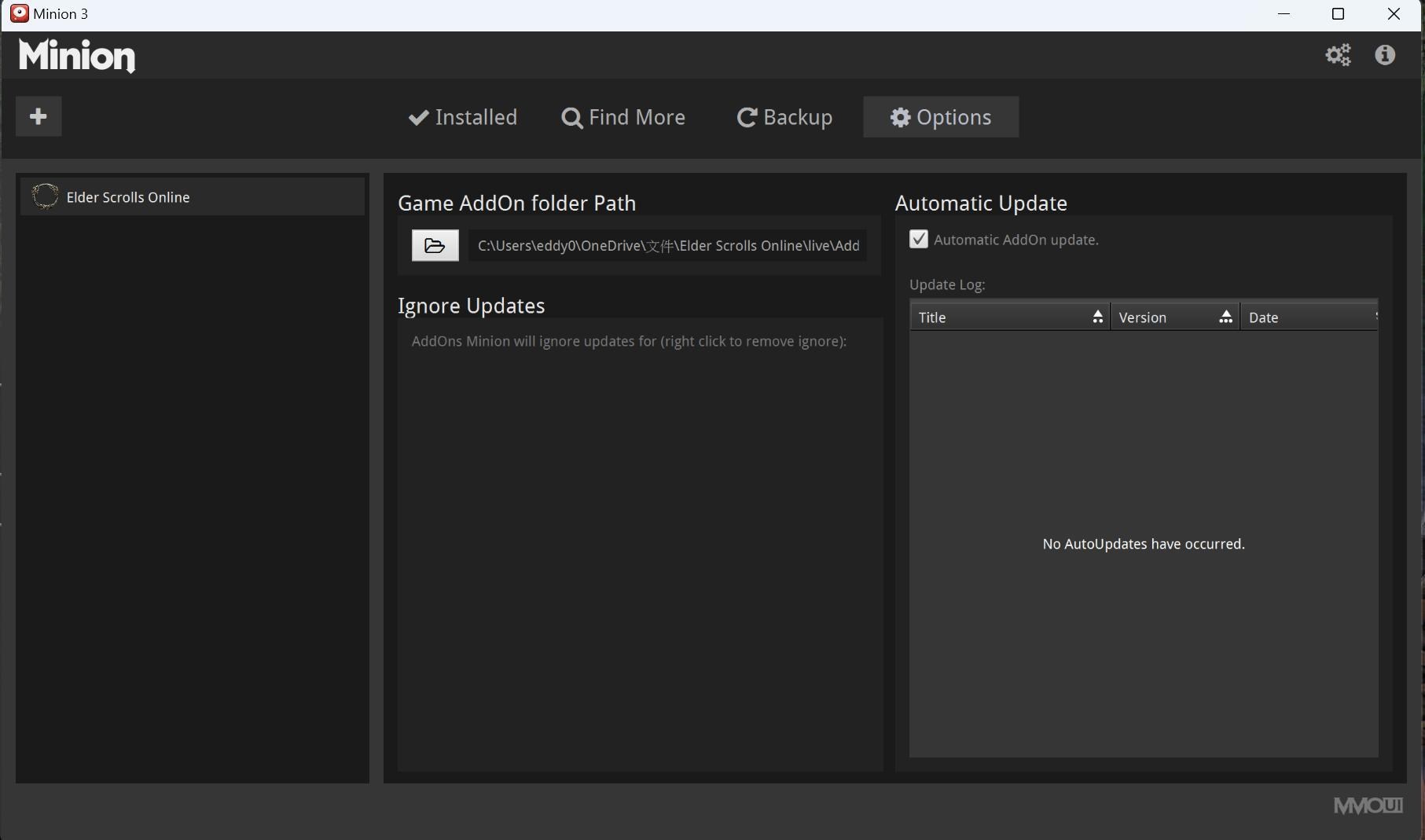Minimize the Minion 3 window
The image size is (1425, 840).
click(x=1284, y=14)
